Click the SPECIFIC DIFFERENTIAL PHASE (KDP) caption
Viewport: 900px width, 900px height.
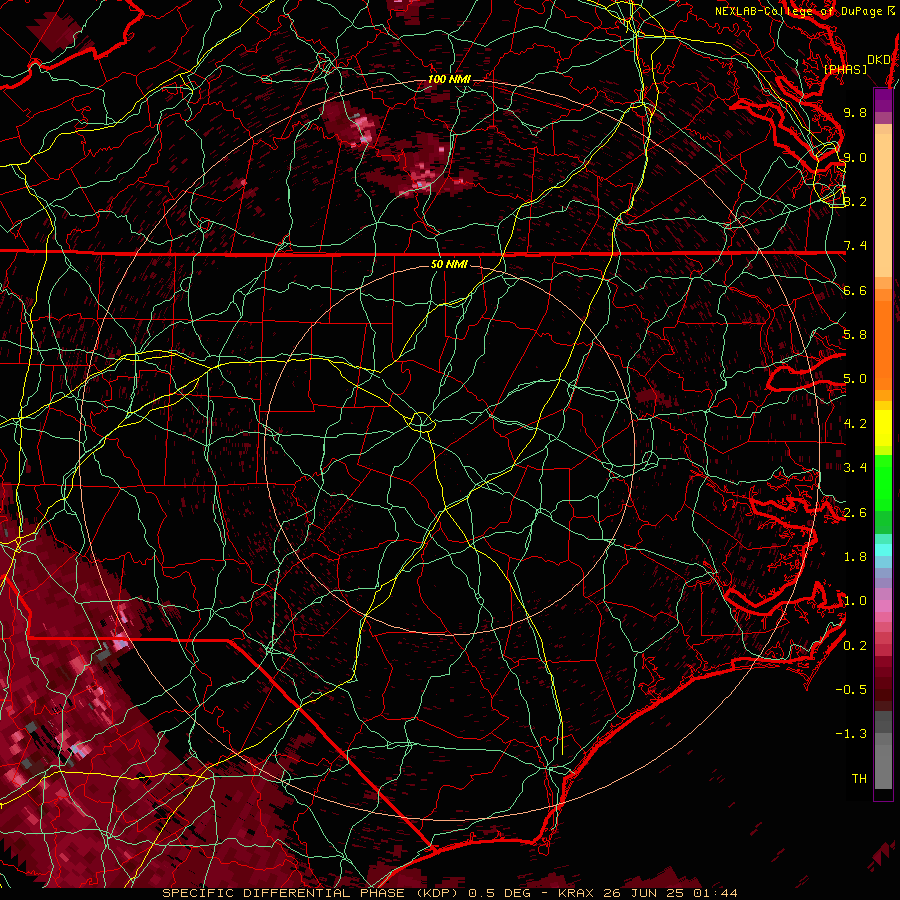pos(313,893)
